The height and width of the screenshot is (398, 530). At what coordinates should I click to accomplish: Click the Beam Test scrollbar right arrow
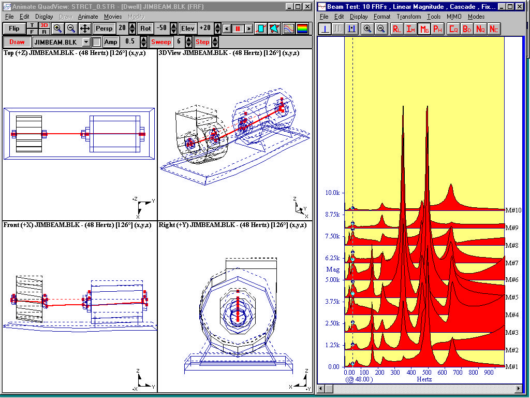[518, 389]
